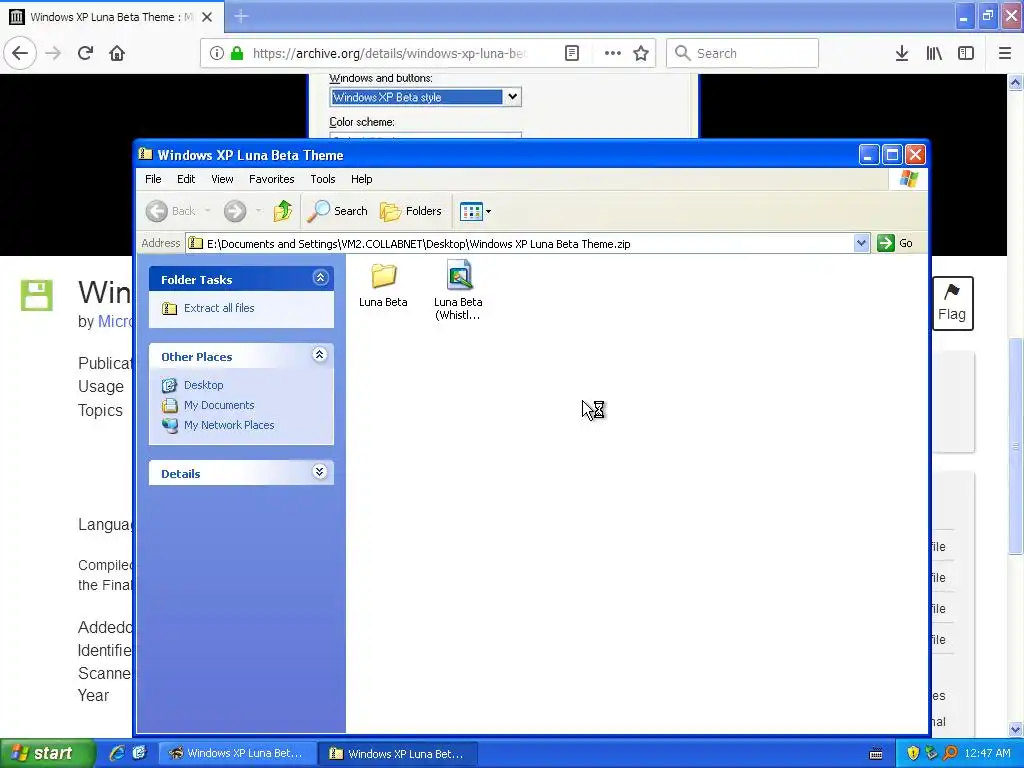
Task: Open Search in the Explorer toolbar
Action: coord(338,211)
